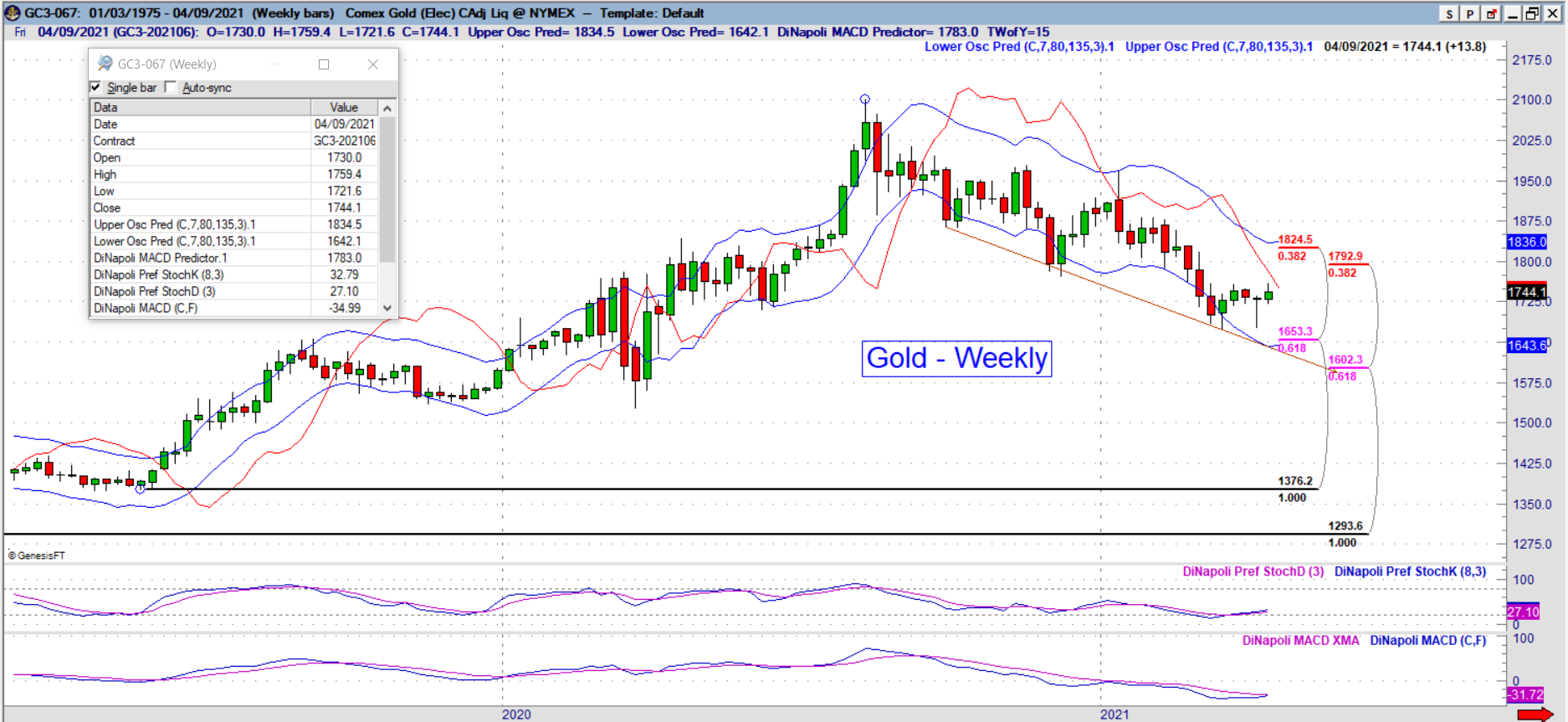Screen dimensions: 1568x722
Task: Click the P button in the title bar
Action: pyautogui.click(x=1469, y=13)
